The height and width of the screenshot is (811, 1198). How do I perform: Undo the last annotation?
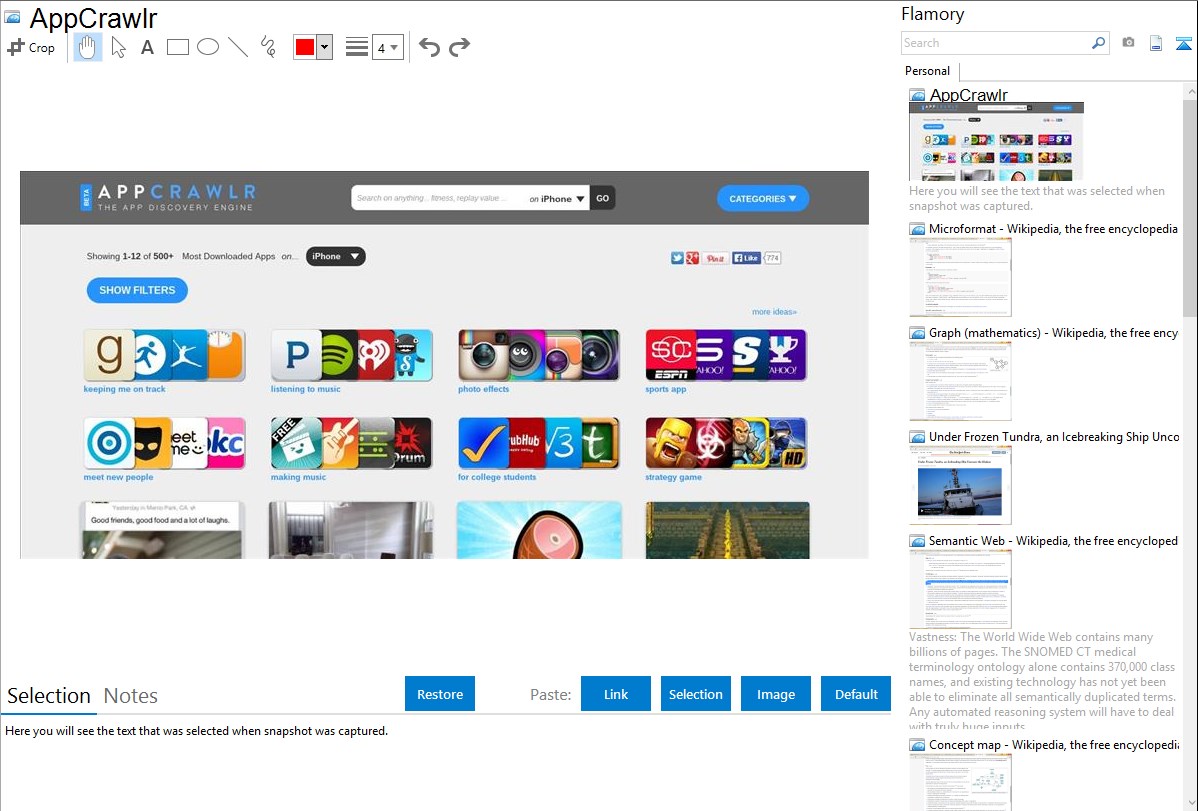pyautogui.click(x=429, y=47)
